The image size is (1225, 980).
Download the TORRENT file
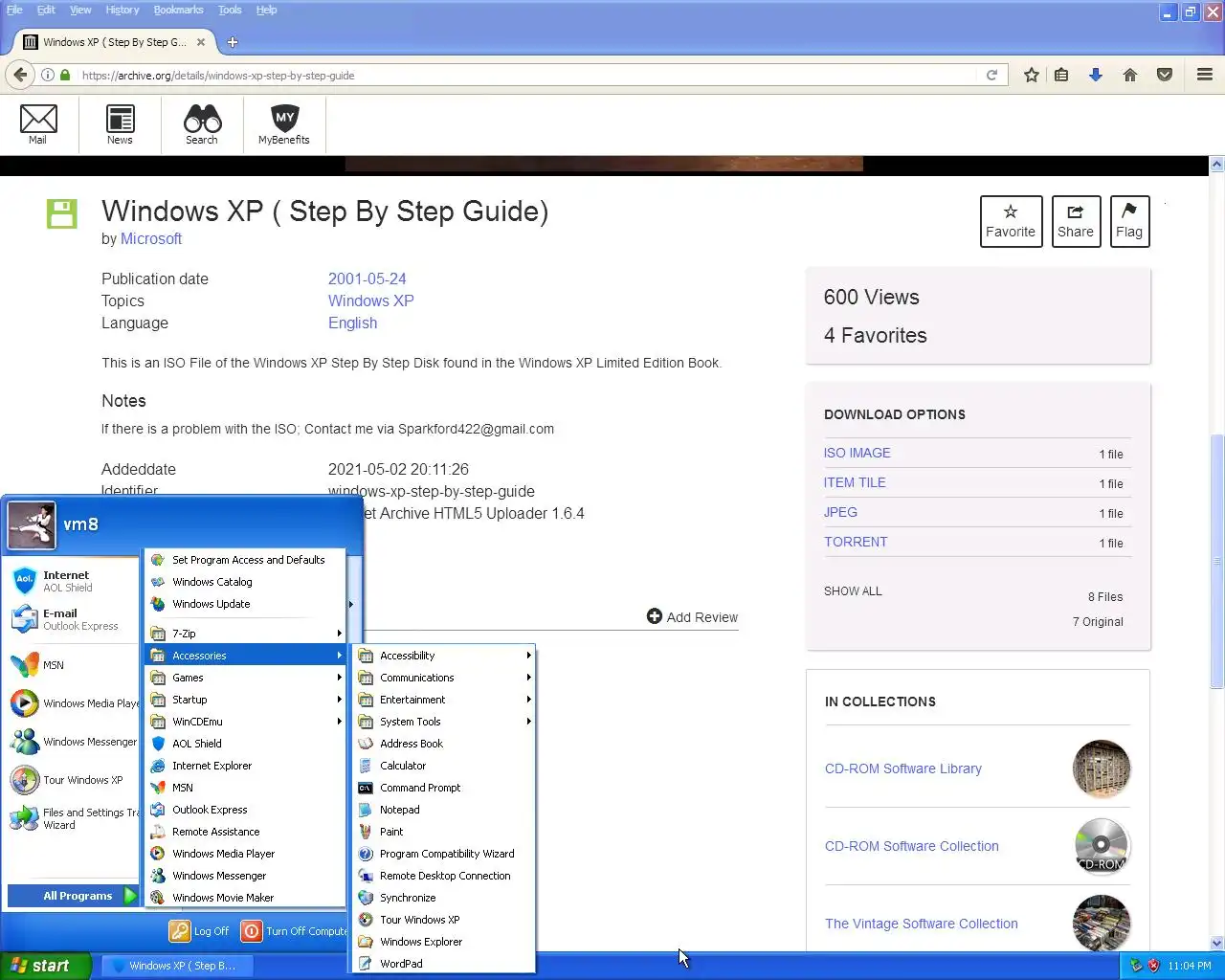tap(856, 542)
